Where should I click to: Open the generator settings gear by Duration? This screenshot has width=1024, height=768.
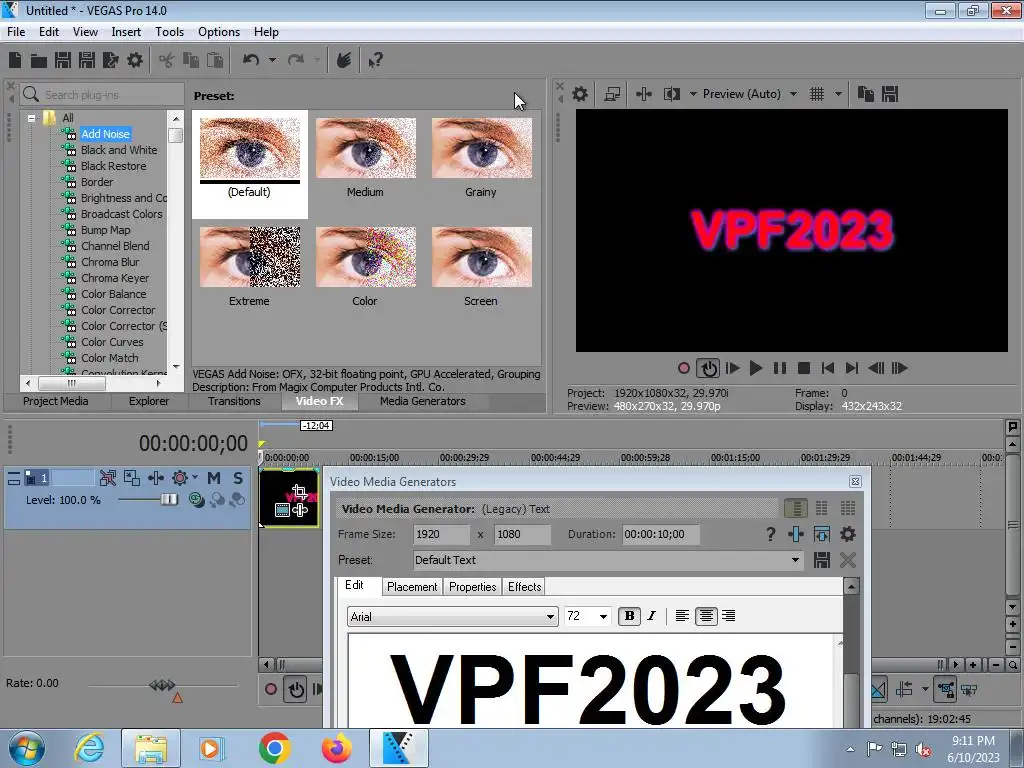tap(848, 534)
